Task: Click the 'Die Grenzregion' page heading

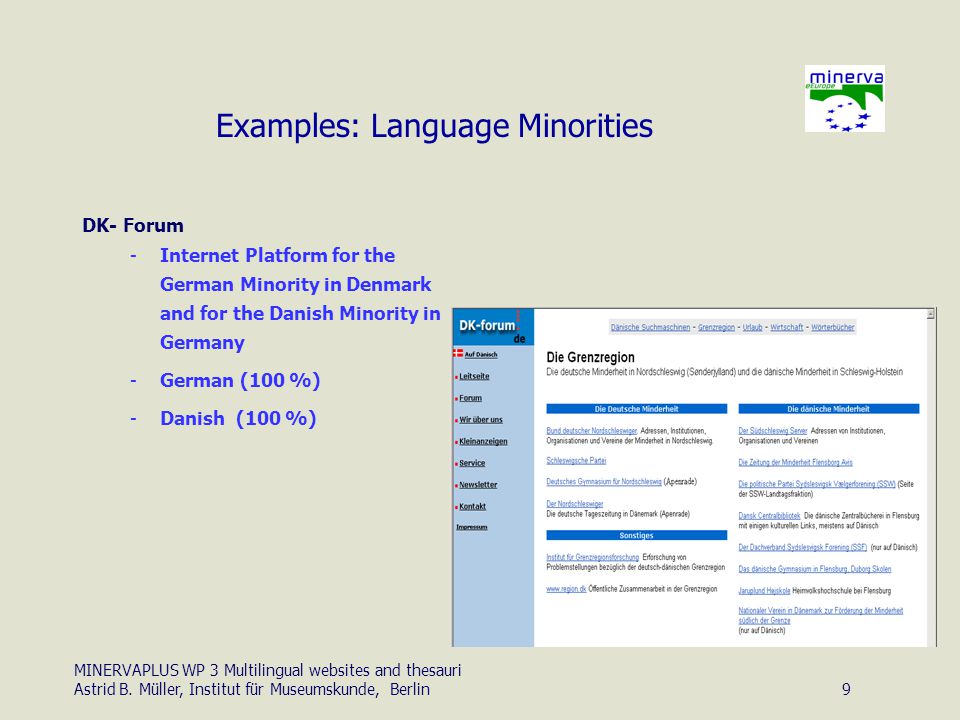Action: (x=590, y=357)
